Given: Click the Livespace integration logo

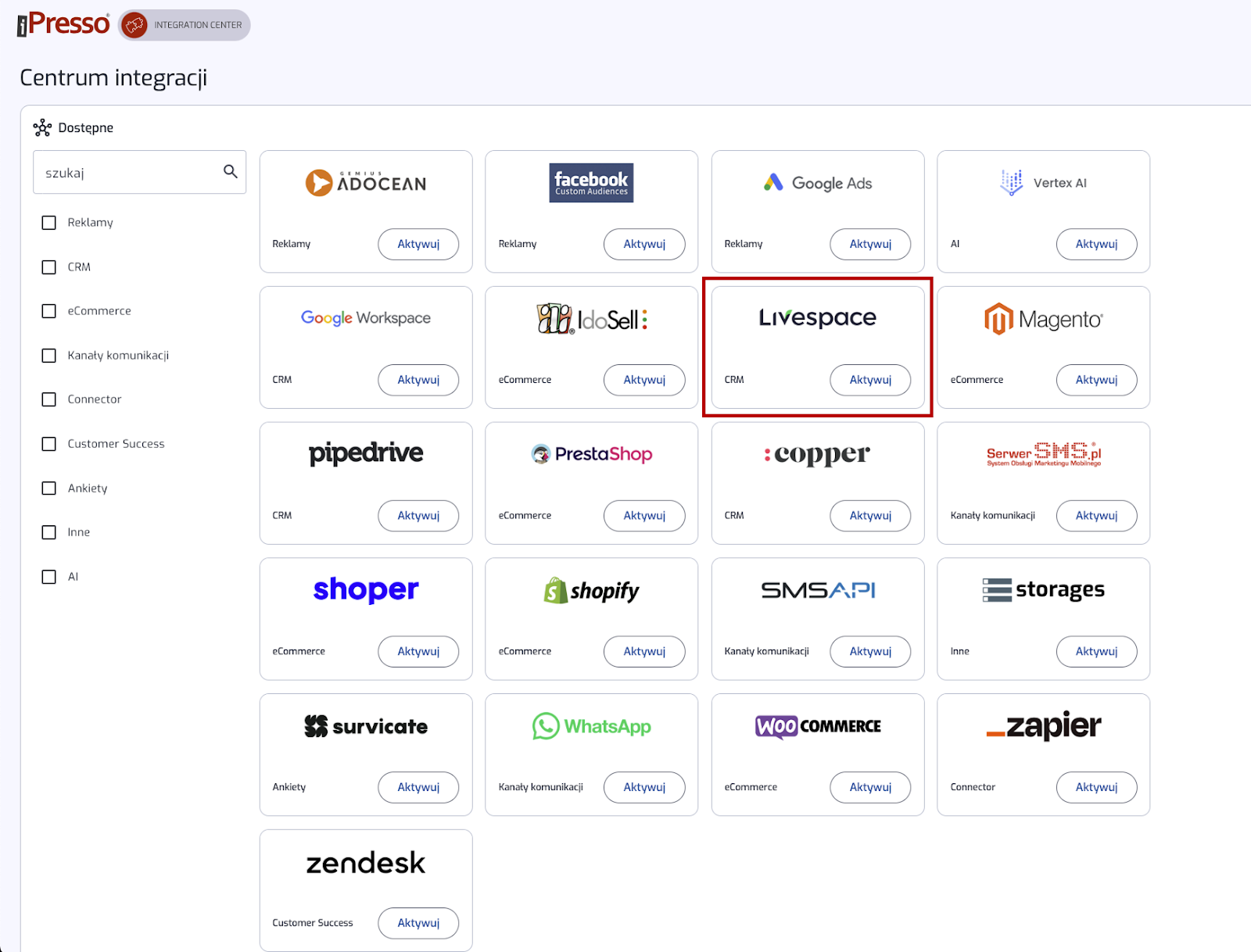Looking at the screenshot, I should pyautogui.click(x=817, y=317).
